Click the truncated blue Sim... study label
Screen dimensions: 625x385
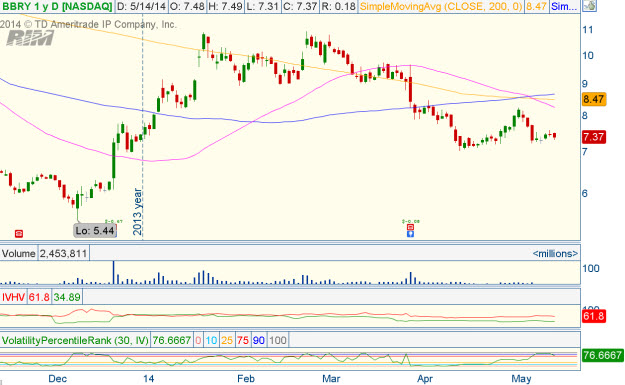point(564,6)
